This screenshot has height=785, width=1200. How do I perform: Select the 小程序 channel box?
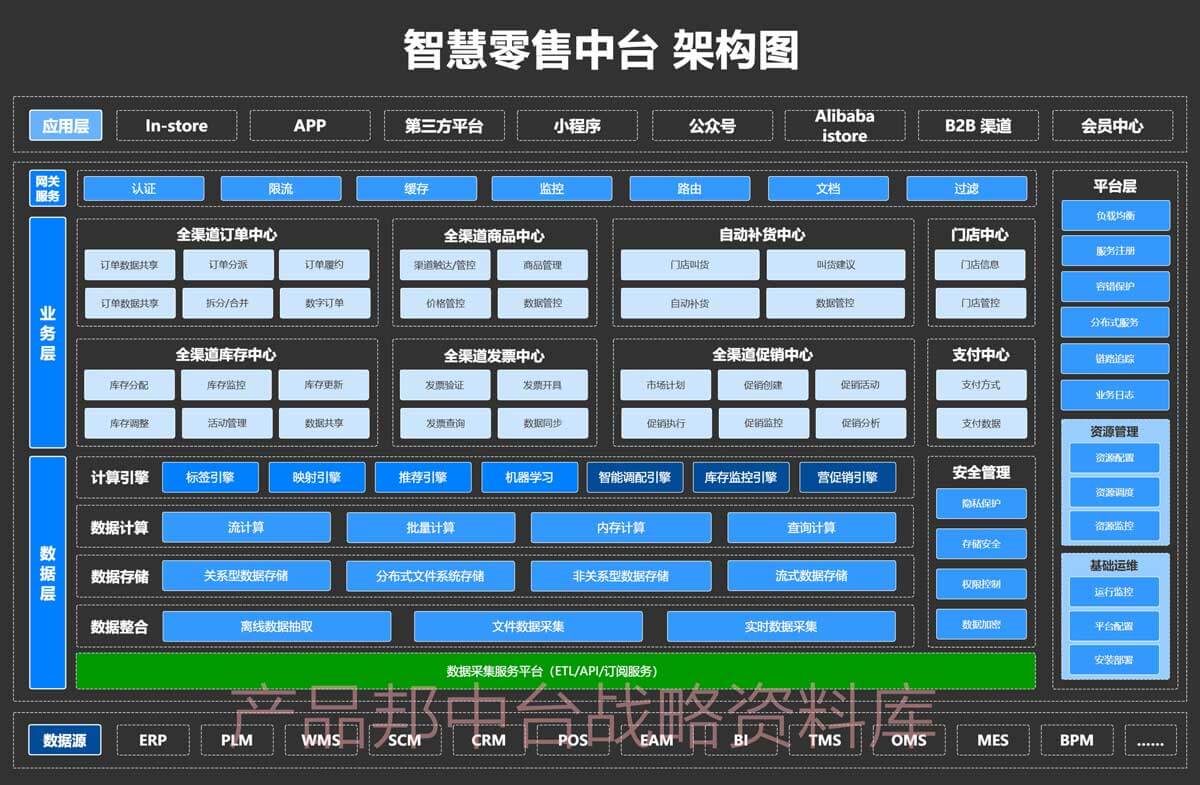coord(577,126)
